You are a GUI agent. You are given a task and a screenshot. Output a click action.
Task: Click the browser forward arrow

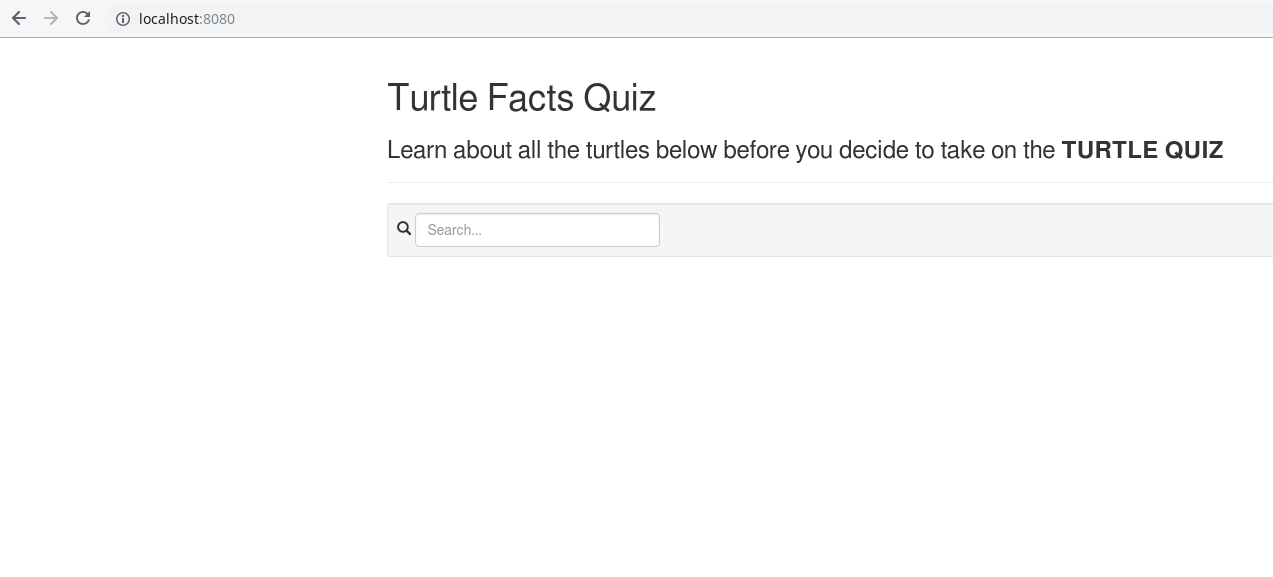51,18
